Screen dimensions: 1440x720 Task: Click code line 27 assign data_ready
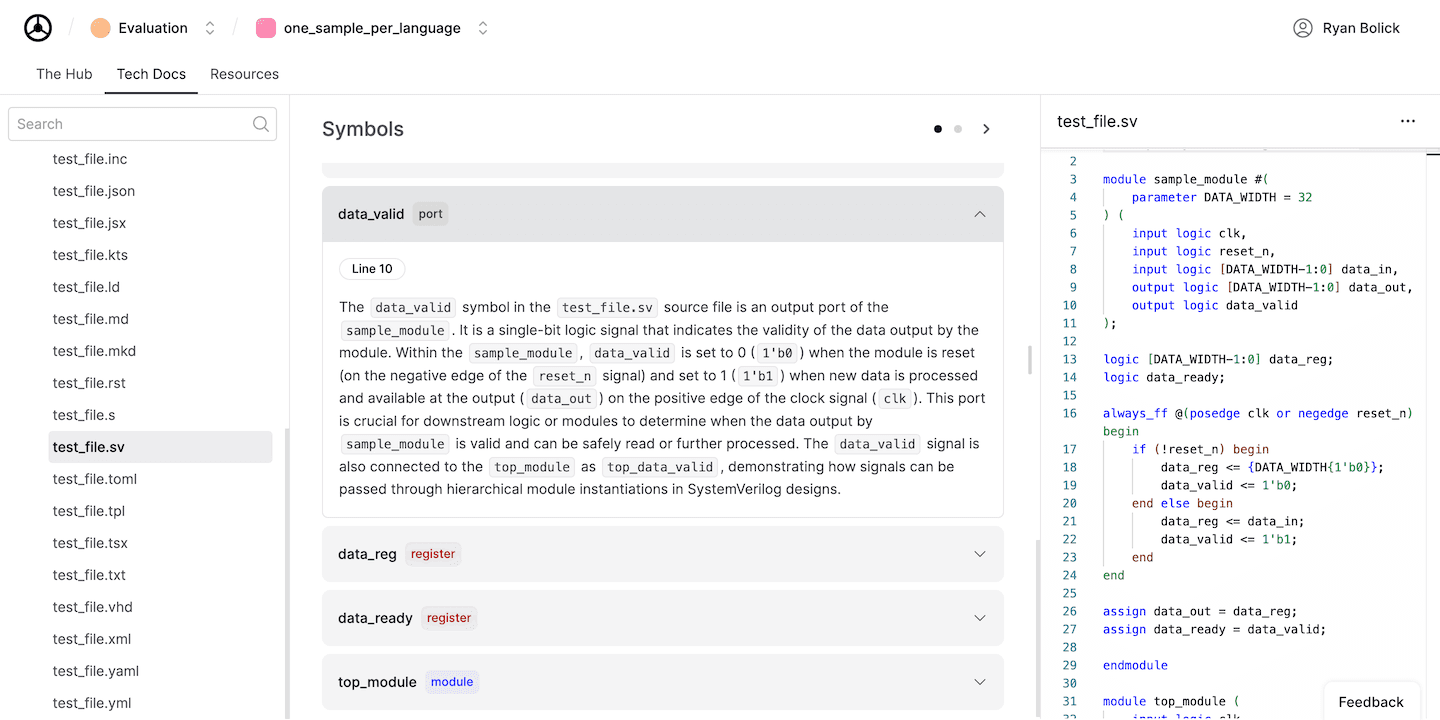[1214, 629]
